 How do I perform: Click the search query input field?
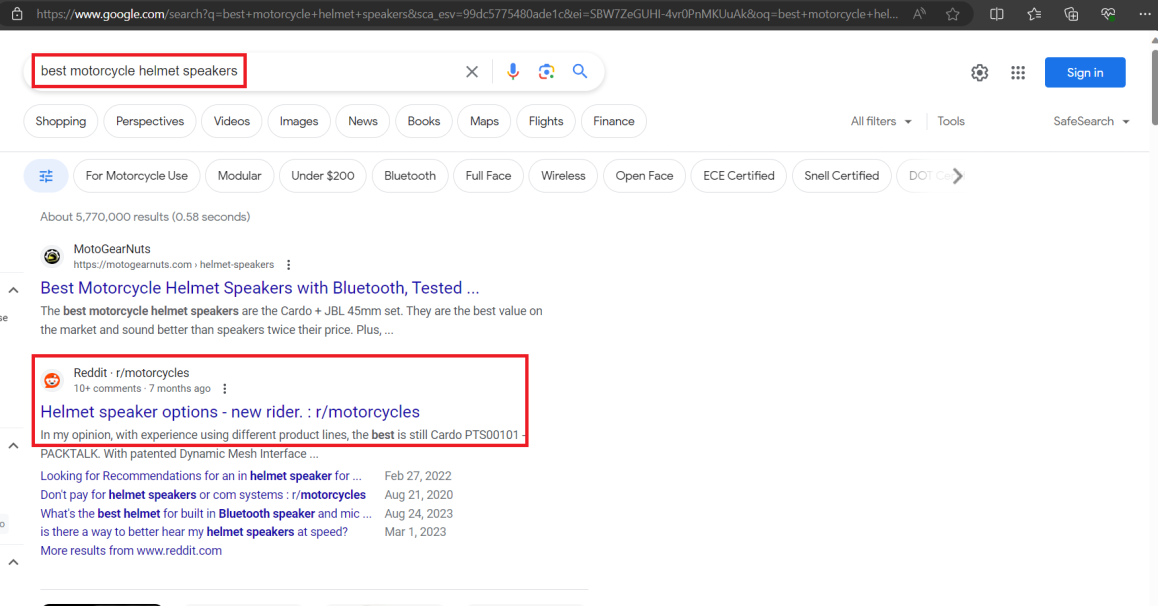point(244,72)
